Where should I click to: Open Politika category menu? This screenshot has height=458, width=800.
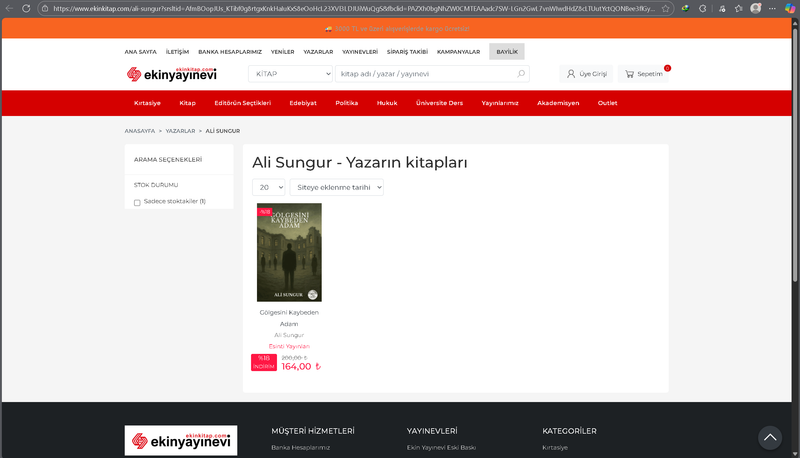(x=346, y=103)
